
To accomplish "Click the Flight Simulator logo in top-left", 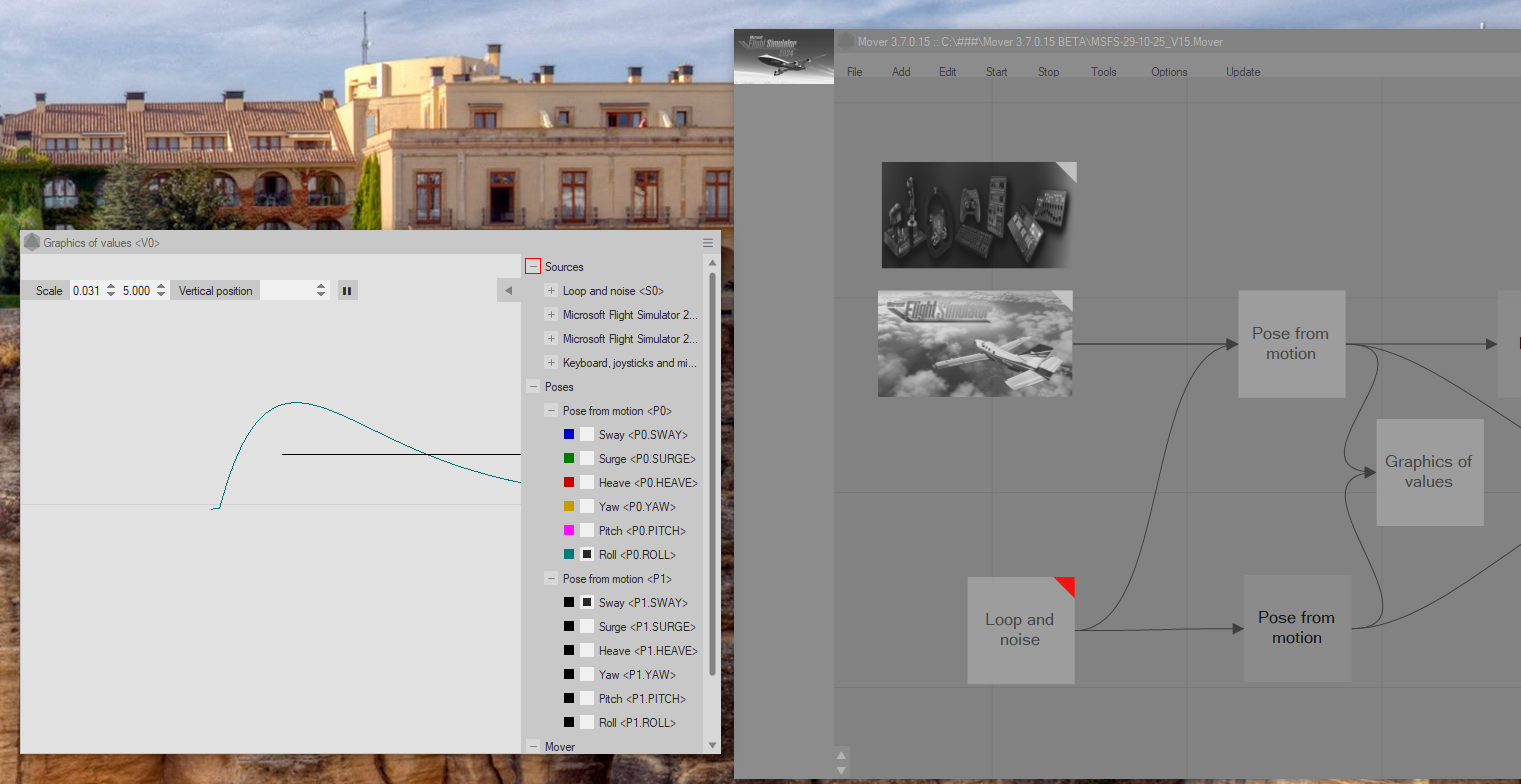I will 784,57.
